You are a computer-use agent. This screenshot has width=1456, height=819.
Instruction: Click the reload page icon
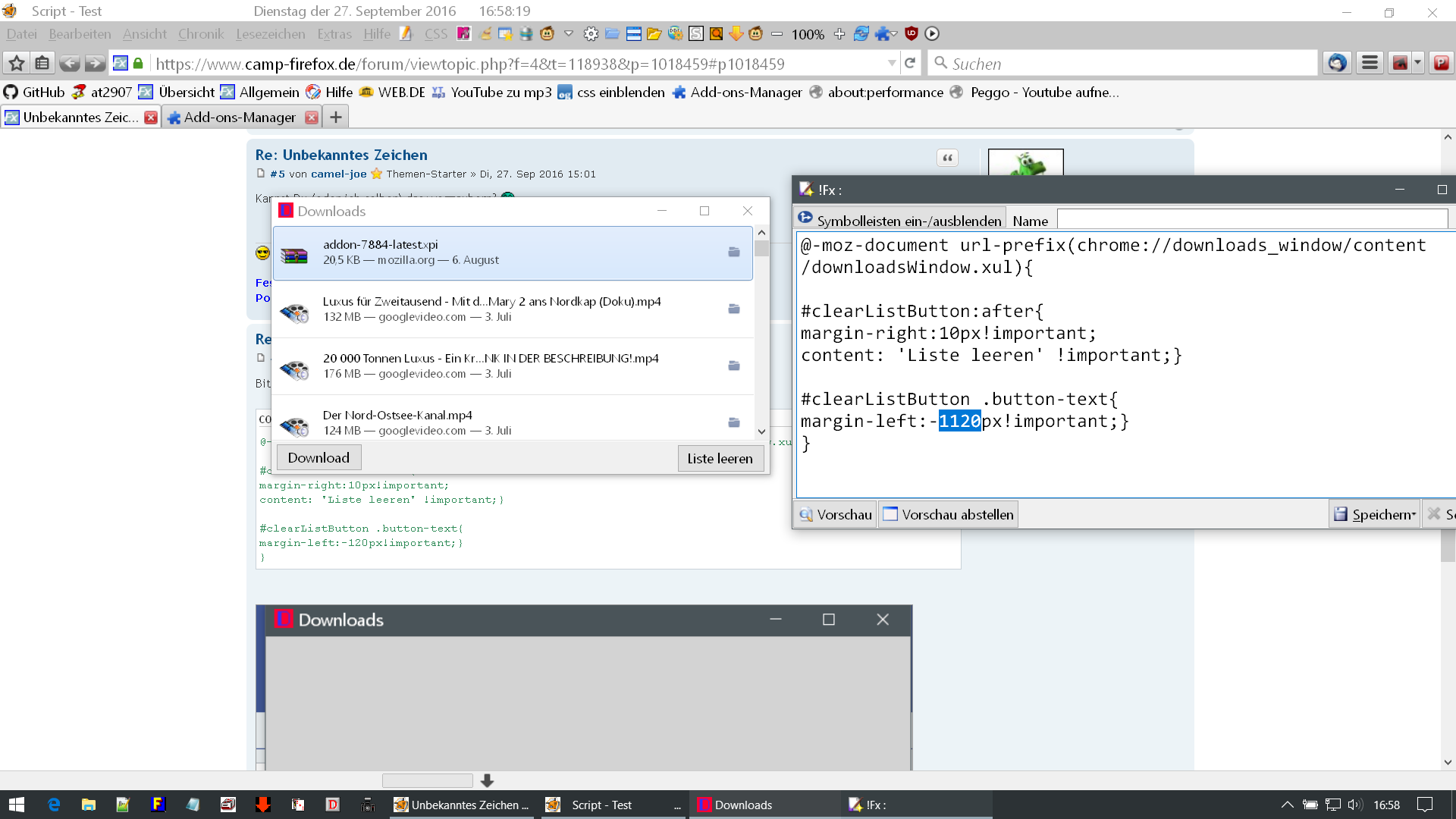tap(910, 64)
